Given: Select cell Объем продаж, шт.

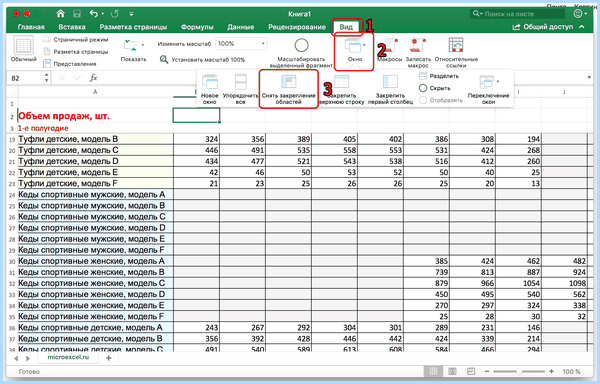Looking at the screenshot, I should click(95, 116).
